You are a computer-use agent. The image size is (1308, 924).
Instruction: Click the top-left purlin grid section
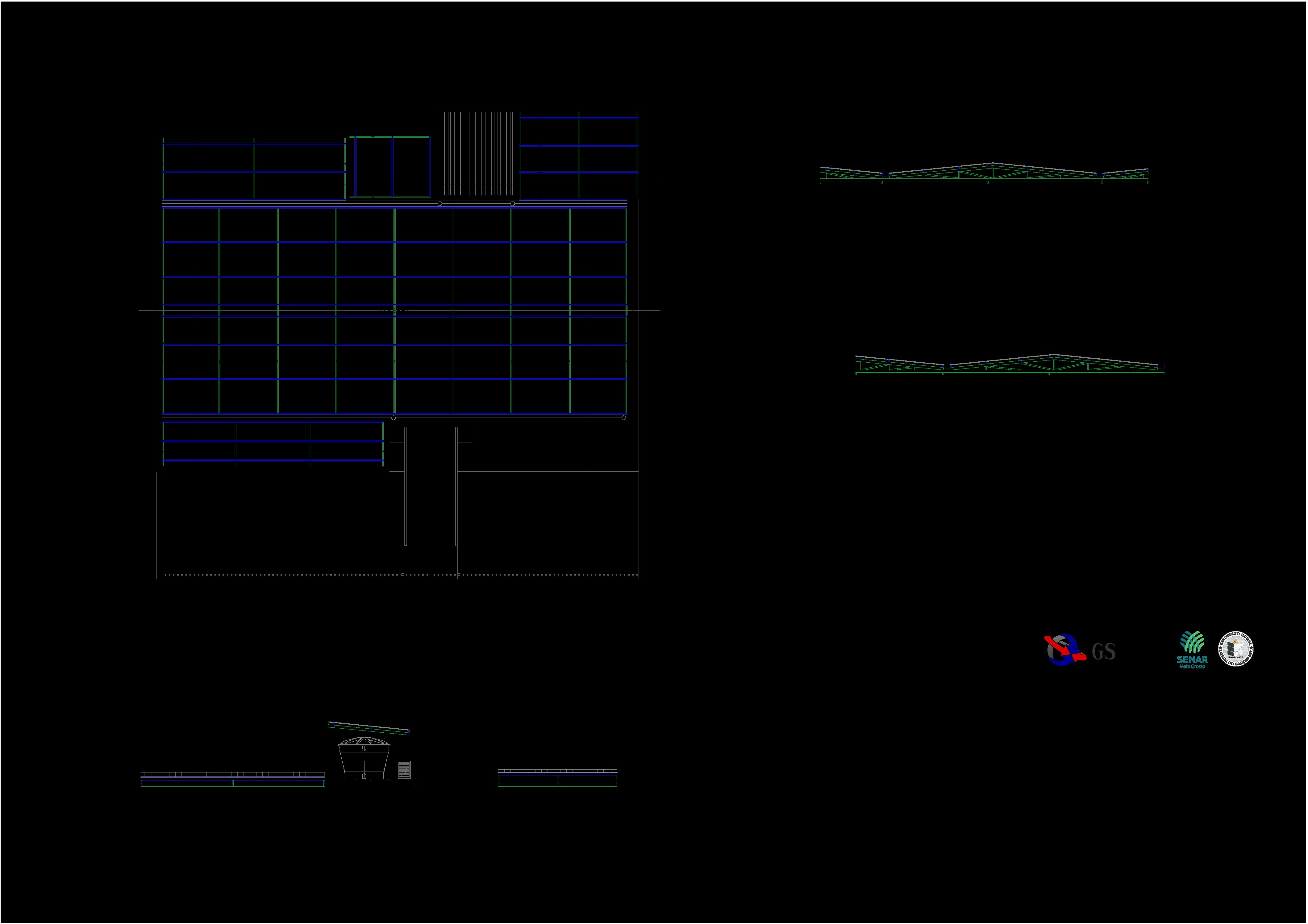253,169
